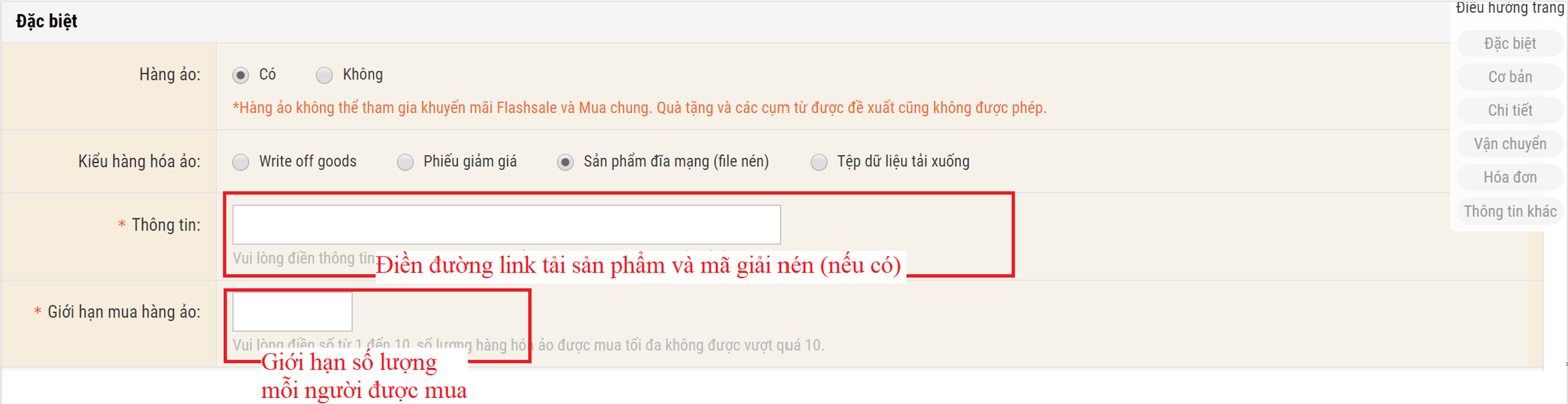Click the "Đặc biệt" section header
1568x404 pixels.
(x=46, y=21)
